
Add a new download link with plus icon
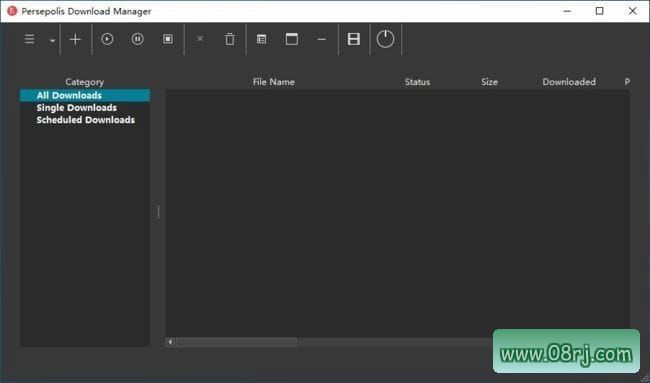pyautogui.click(x=75, y=39)
